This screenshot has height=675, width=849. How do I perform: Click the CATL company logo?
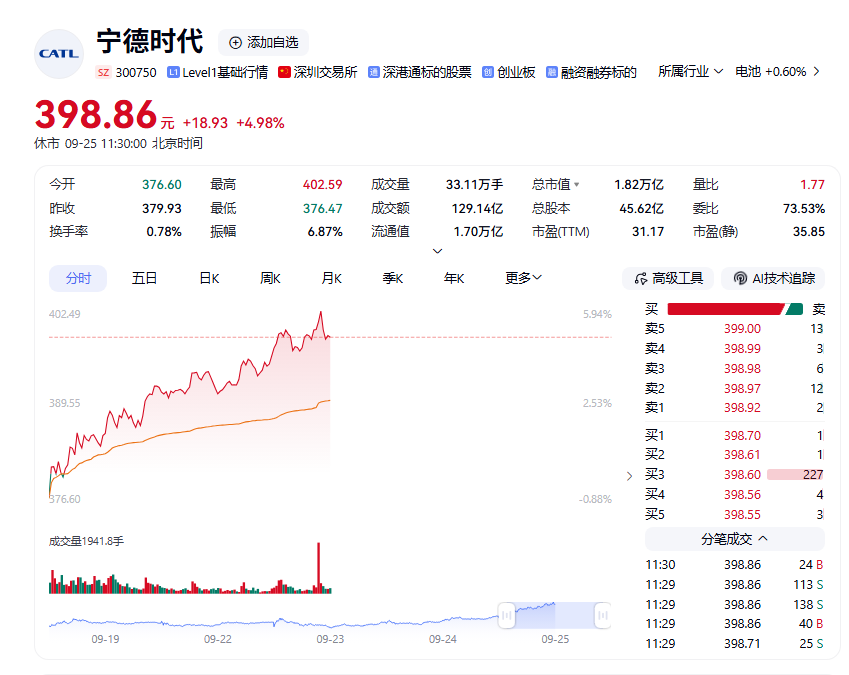pos(59,54)
